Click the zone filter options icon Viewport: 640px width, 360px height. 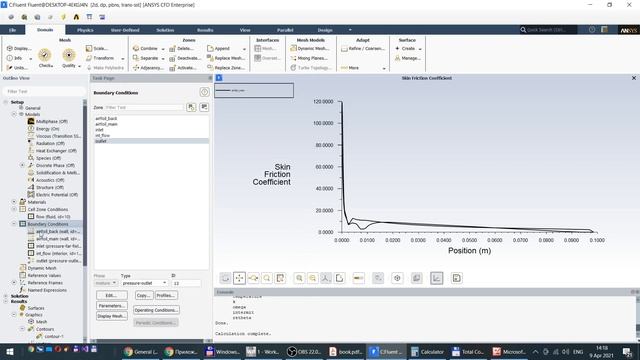(x=204, y=107)
